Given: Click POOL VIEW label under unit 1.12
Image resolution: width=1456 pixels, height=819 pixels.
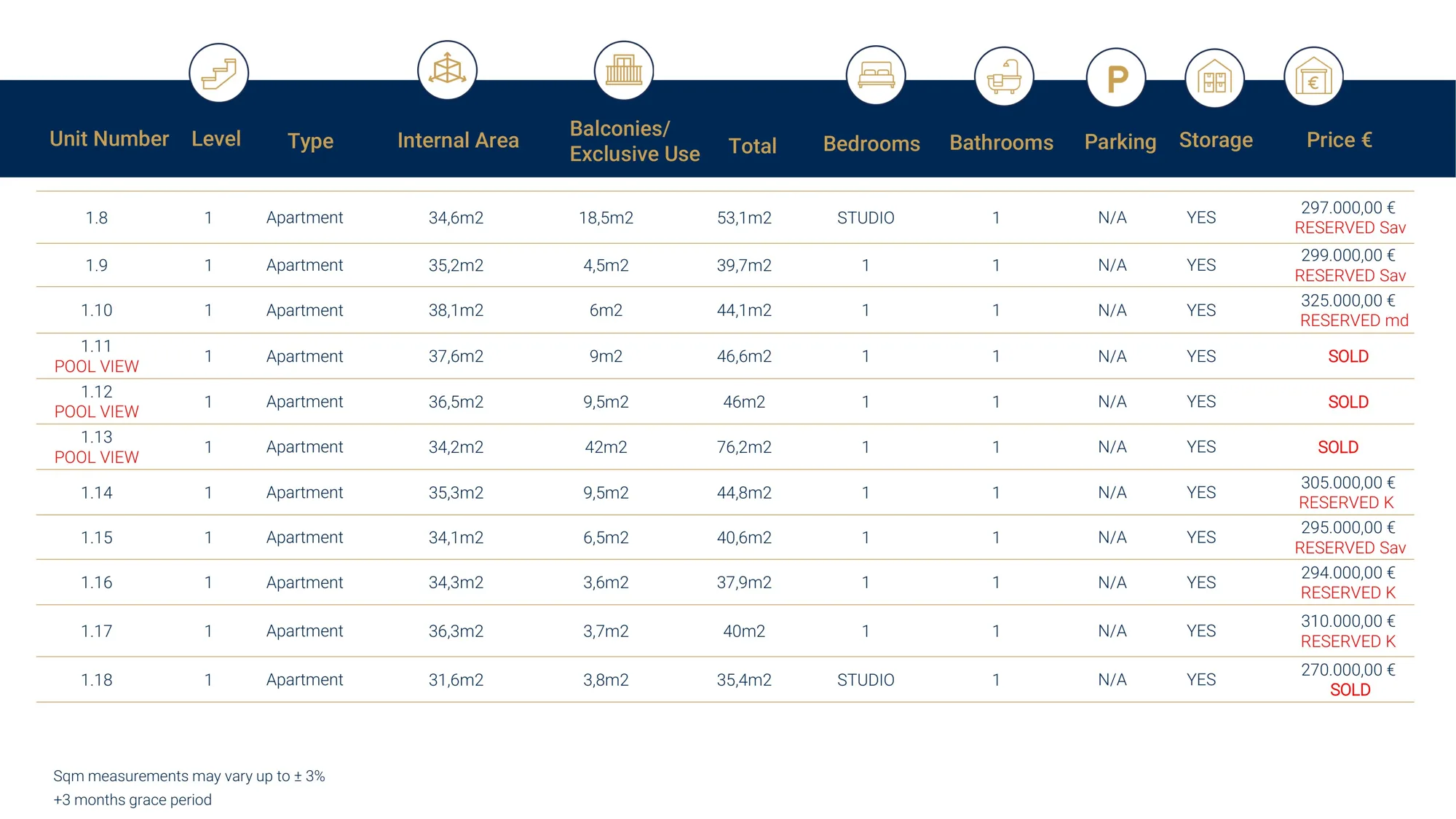Looking at the screenshot, I should [x=97, y=411].
